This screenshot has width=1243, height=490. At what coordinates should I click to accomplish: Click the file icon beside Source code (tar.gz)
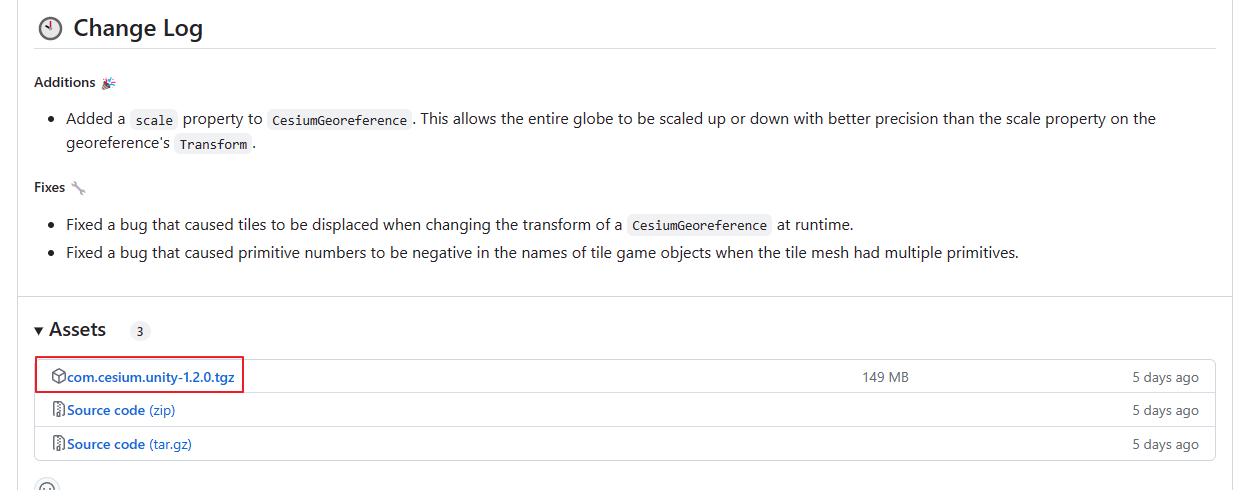pyautogui.click(x=59, y=444)
